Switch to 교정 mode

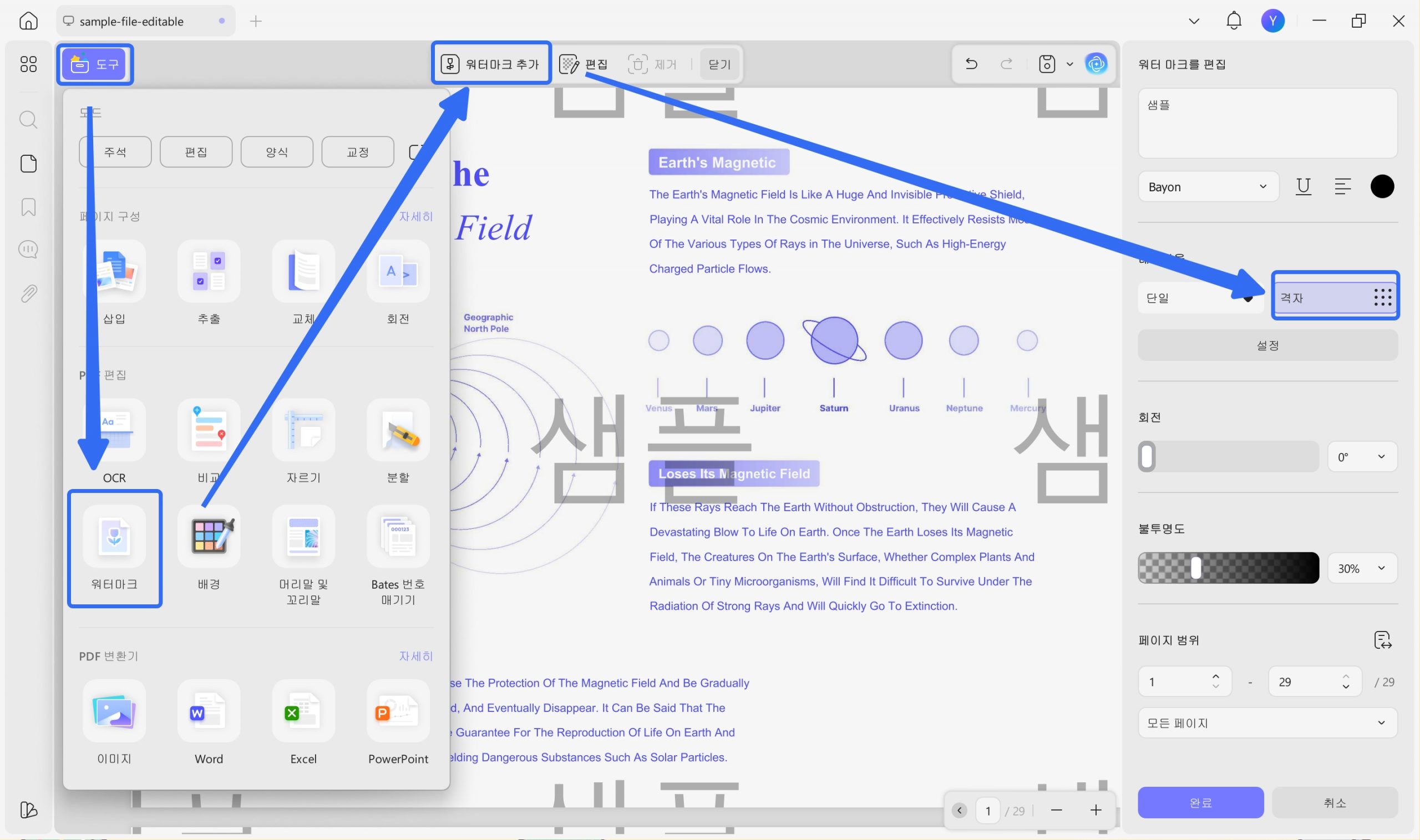[358, 152]
